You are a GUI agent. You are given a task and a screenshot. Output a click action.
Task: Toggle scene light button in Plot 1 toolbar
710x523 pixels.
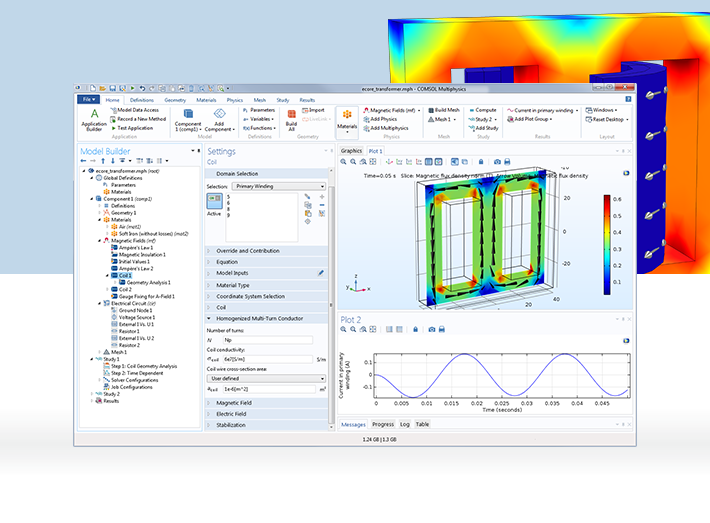tap(455, 162)
